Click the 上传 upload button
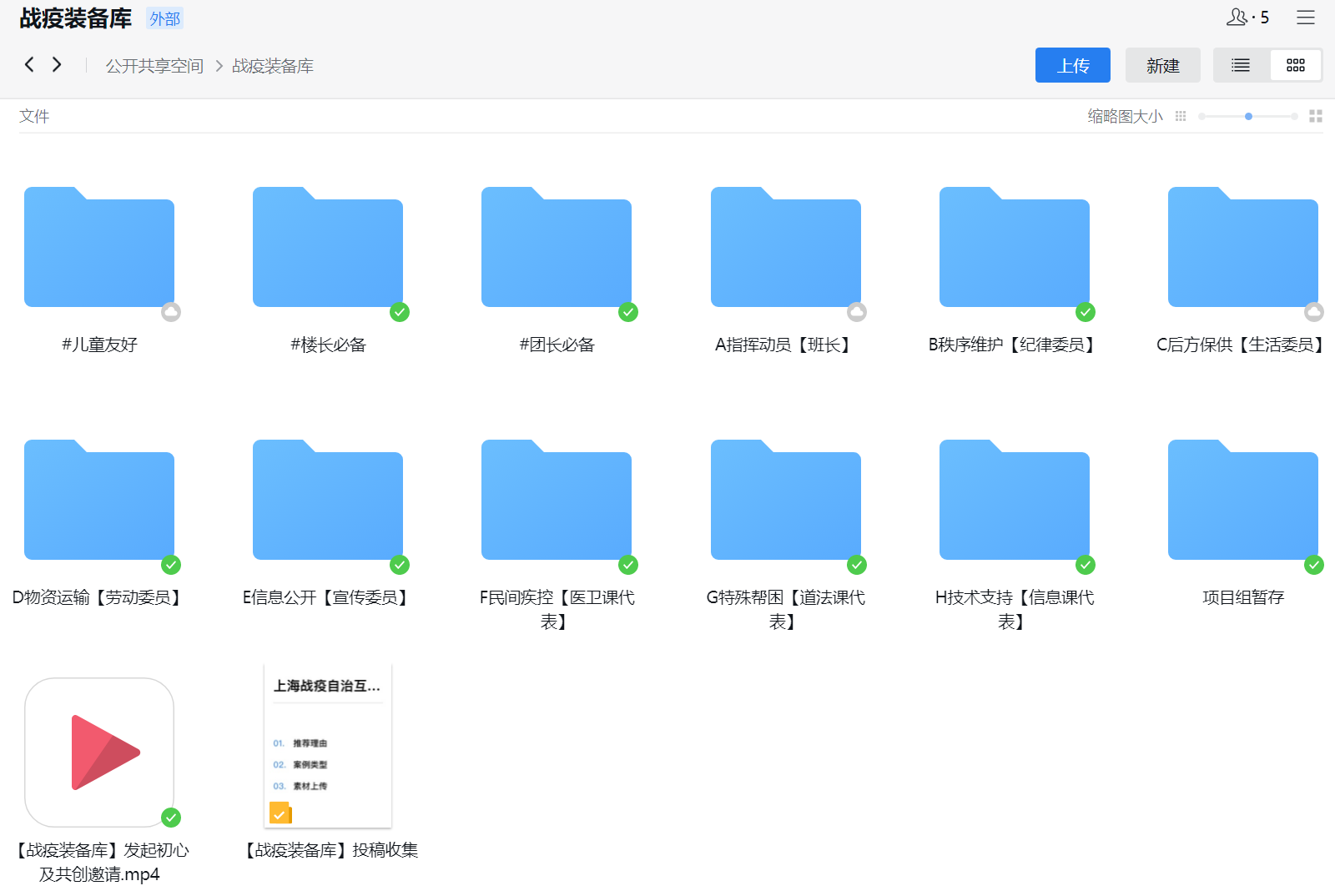 tap(1073, 65)
